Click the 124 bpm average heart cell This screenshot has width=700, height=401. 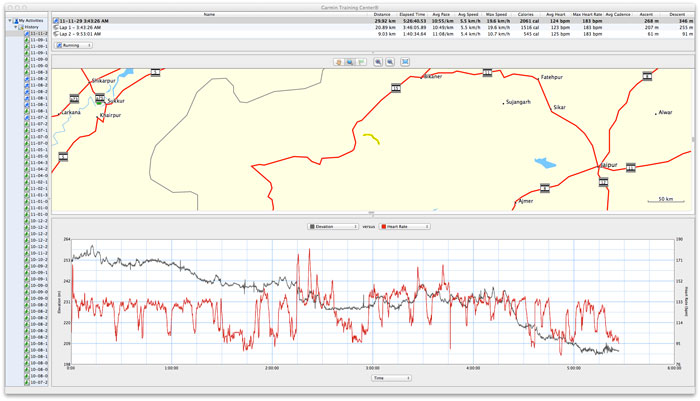click(x=560, y=21)
